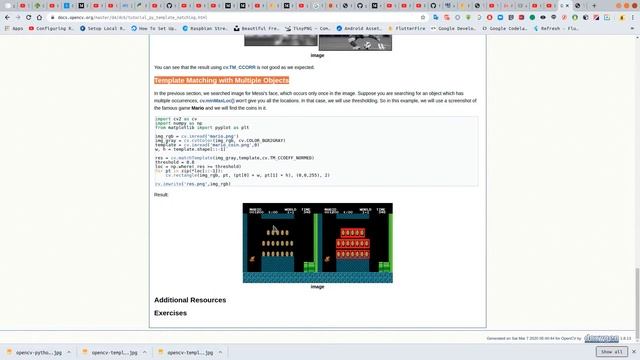This screenshot has width=640, height=360.
Task: Expand options for the last opencv-templ...jpg download
Action: pyautogui.click(x=220, y=352)
